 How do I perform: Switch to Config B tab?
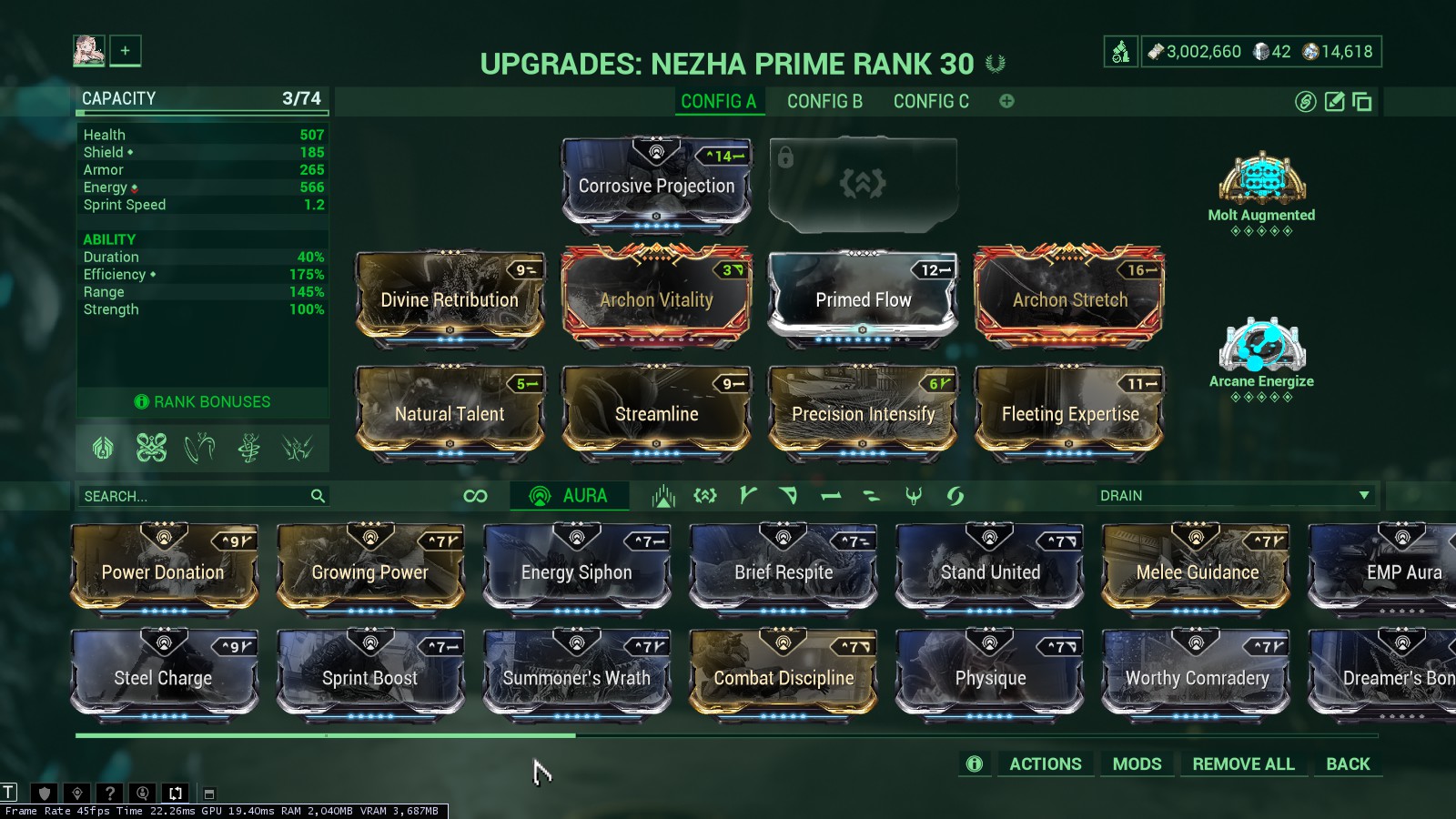(824, 101)
